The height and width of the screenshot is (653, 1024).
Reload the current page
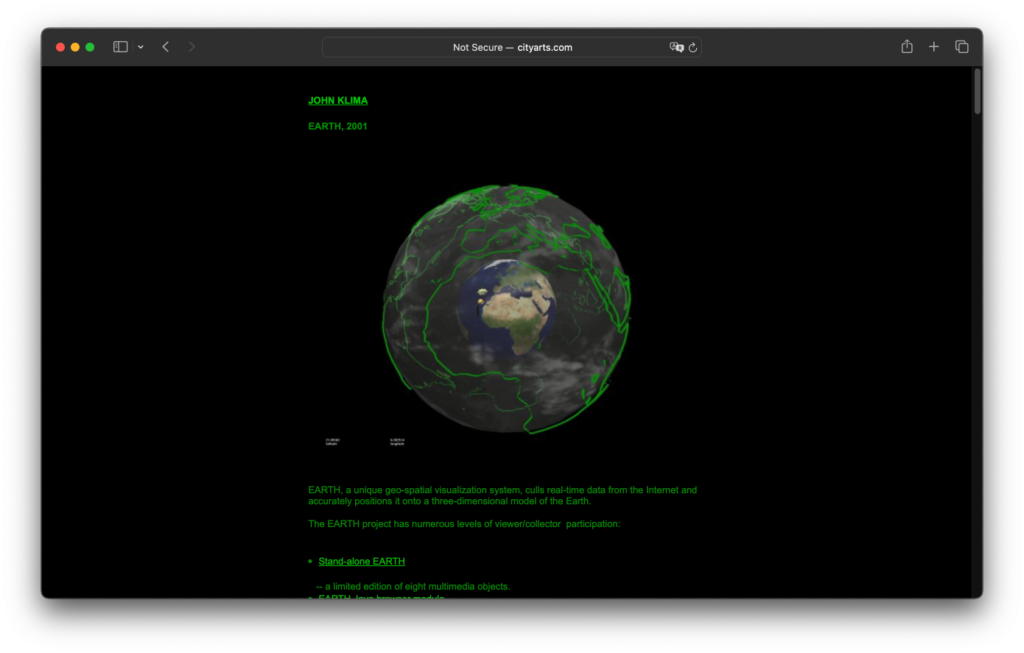coord(693,47)
